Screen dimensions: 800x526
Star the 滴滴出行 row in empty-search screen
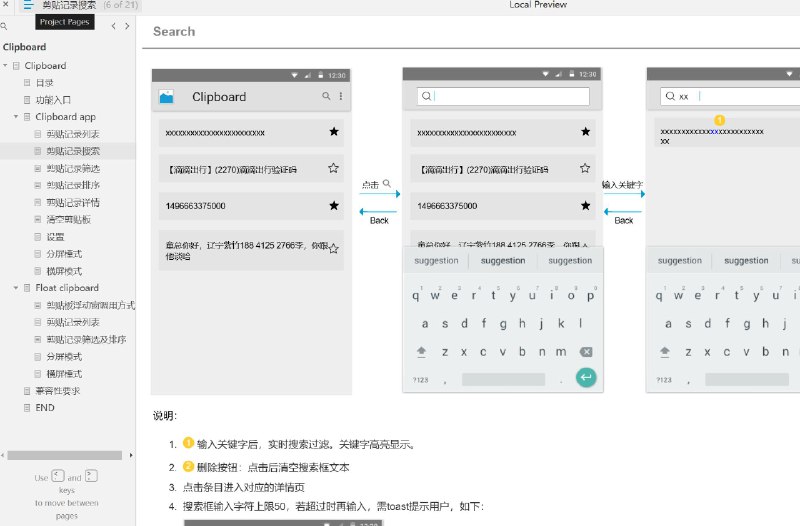[x=585, y=168]
